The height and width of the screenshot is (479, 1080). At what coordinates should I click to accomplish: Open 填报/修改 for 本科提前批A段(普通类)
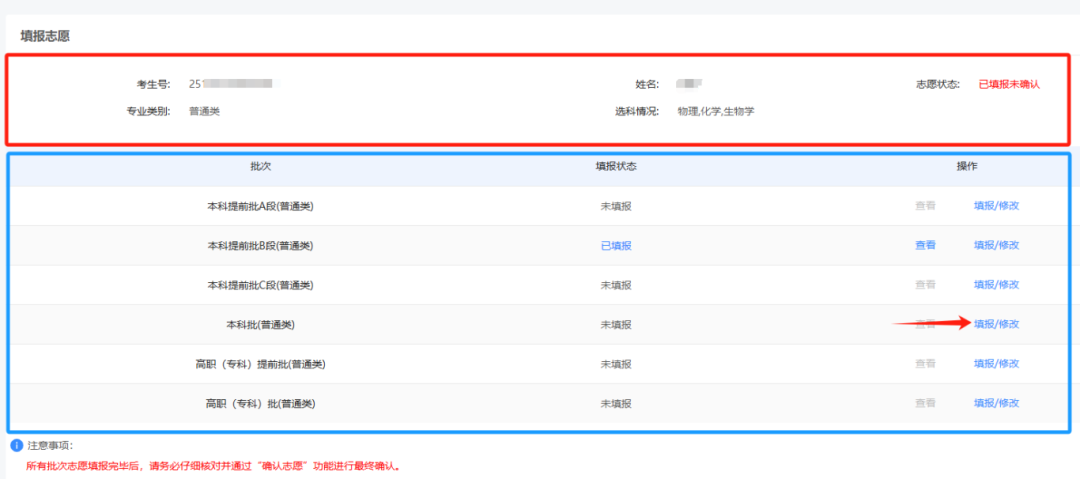(x=996, y=206)
